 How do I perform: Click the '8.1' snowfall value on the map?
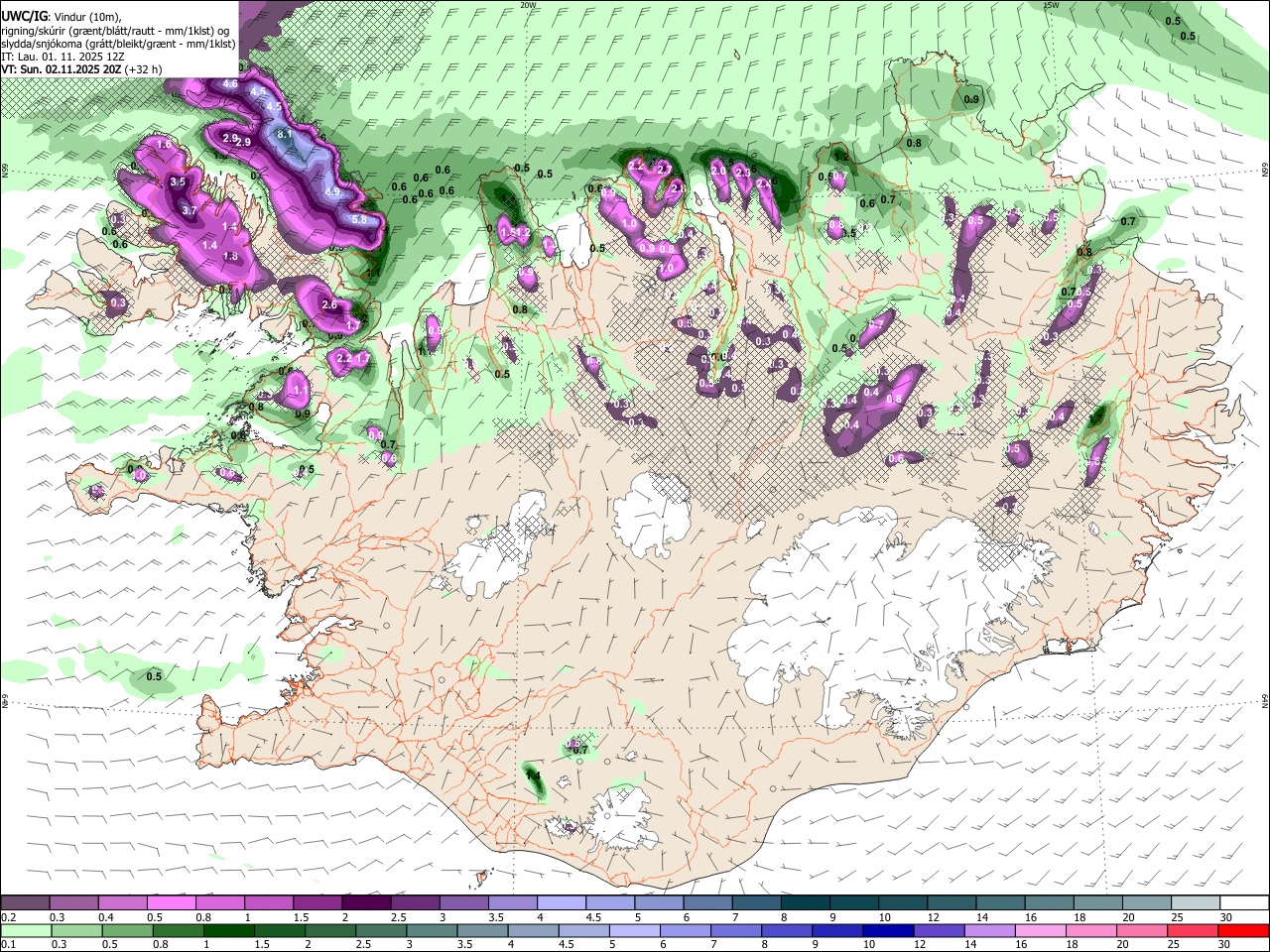283,134
